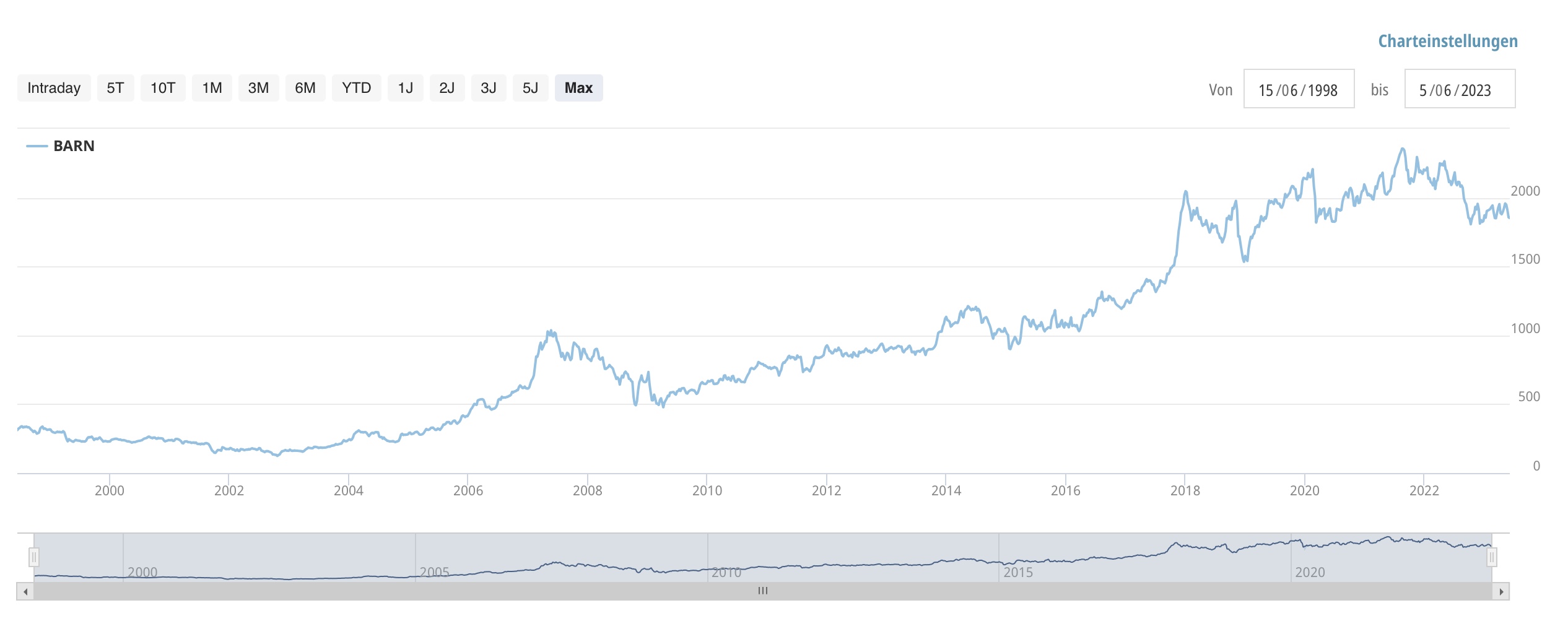Click the navigator right range handle
The width and height of the screenshot is (1568, 634).
pyautogui.click(x=1492, y=557)
